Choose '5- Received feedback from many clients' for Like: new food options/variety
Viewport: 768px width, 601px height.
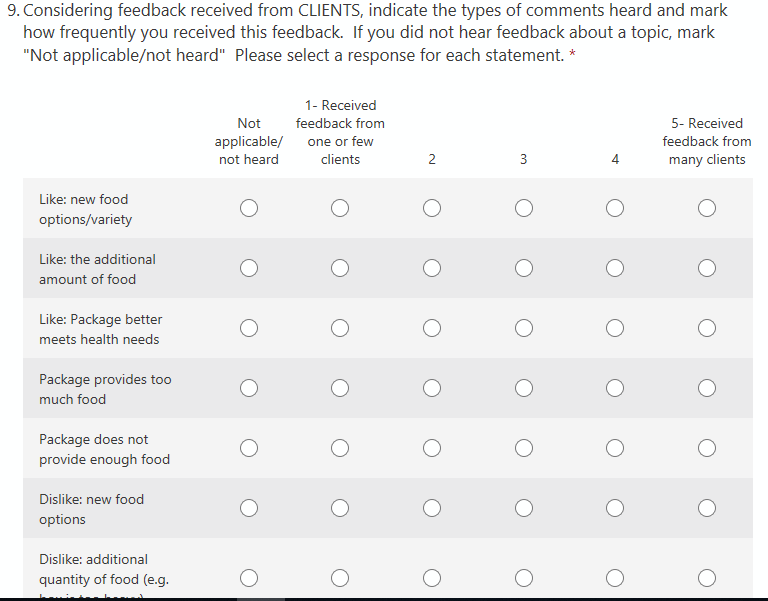707,208
